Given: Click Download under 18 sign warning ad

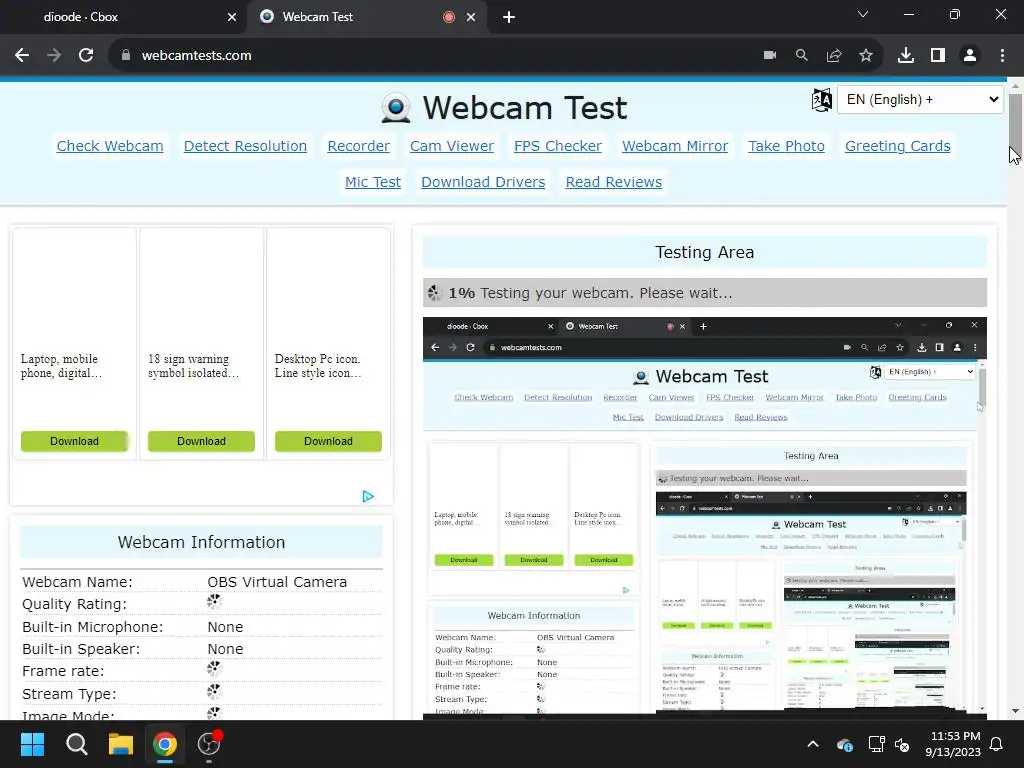Looking at the screenshot, I should [201, 441].
